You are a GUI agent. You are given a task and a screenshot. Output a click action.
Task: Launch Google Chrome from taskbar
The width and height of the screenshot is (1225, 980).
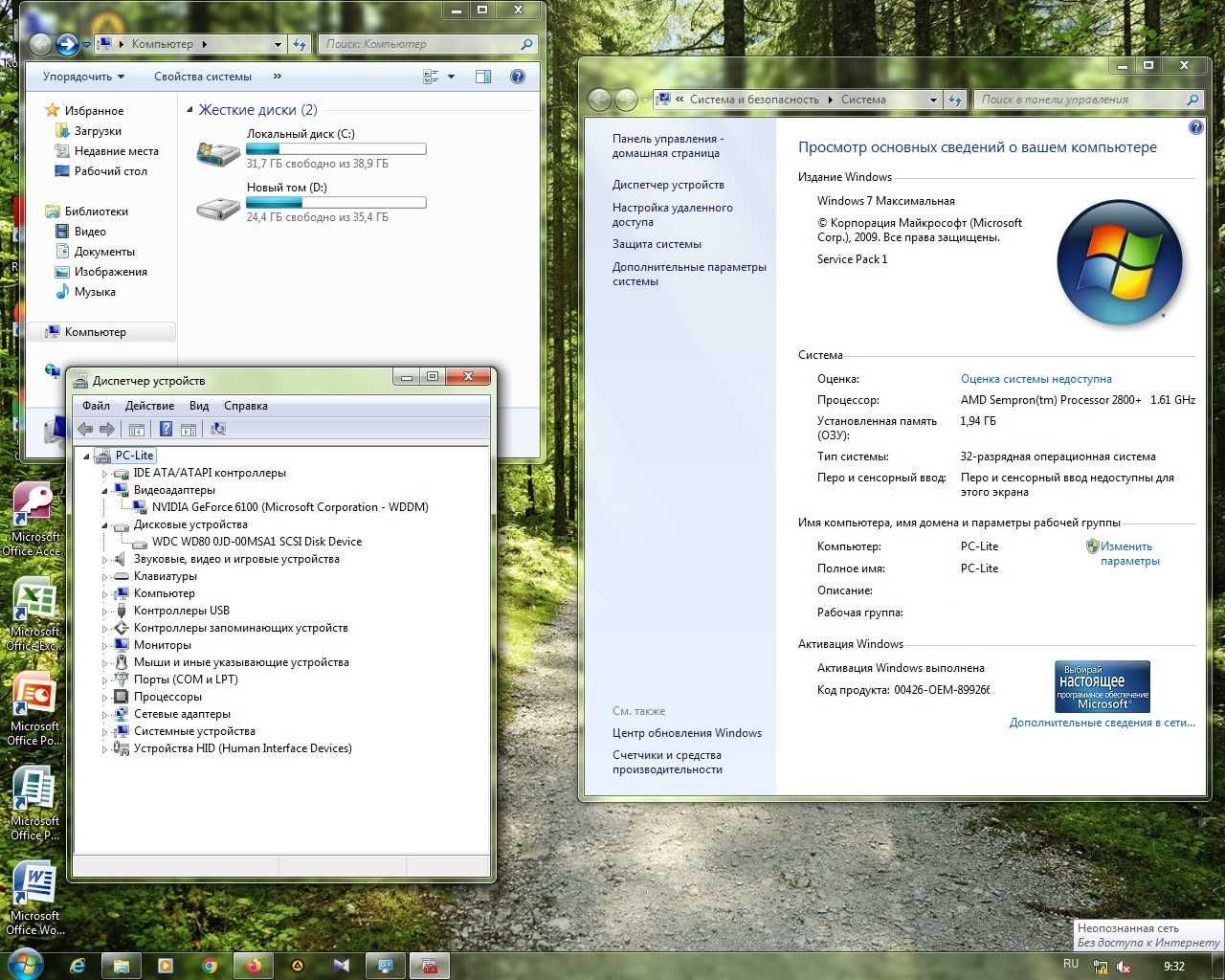click(210, 966)
